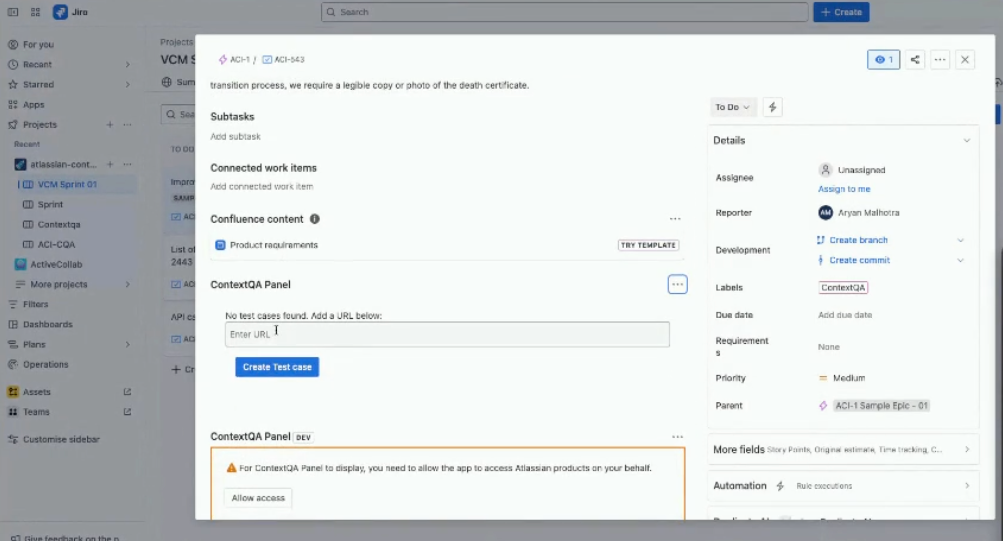The image size is (1003, 541).
Task: Click the Create button in top bar
Action: (841, 12)
